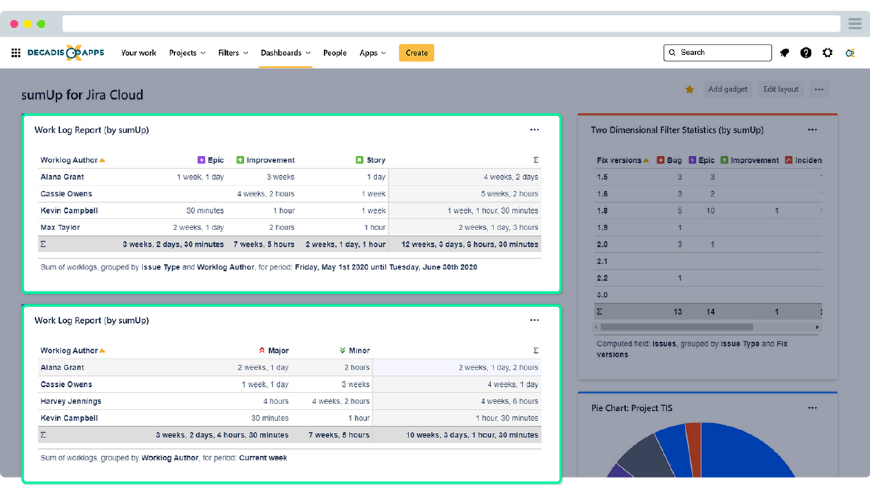Click the browser hamburger menu icon
Image resolution: width=870 pixels, height=494 pixels.
855,24
